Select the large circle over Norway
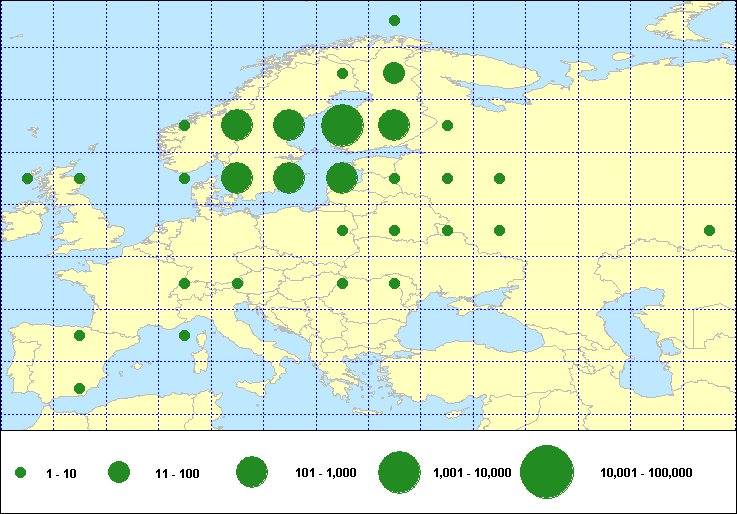This screenshot has height=514, width=737. pyautogui.click(x=236, y=126)
